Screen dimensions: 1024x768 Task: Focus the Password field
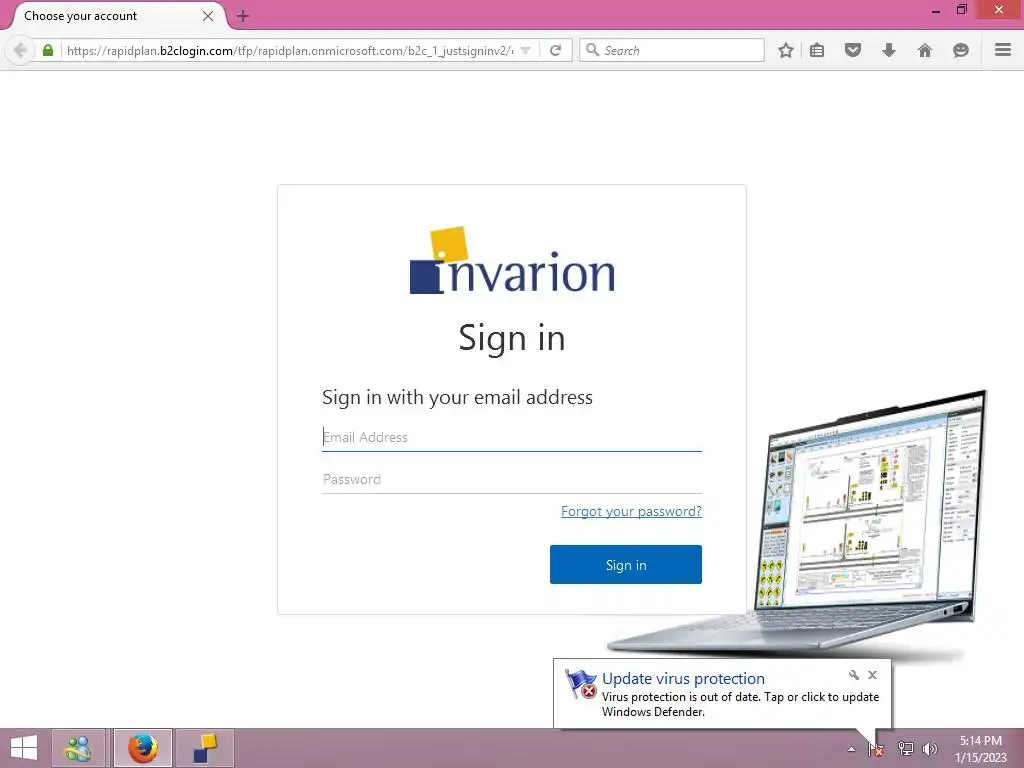(x=511, y=479)
